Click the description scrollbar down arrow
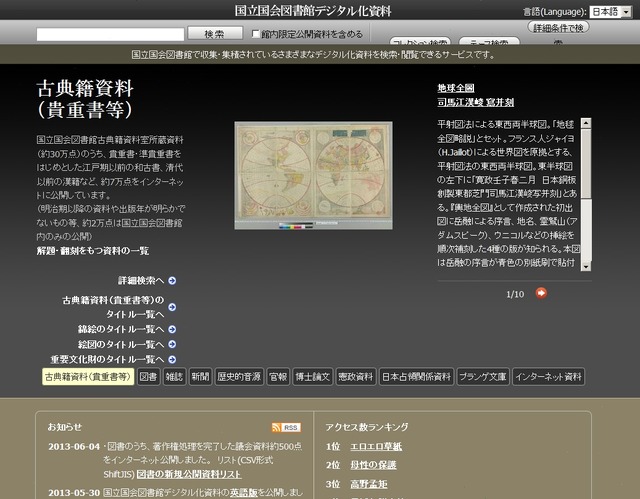The image size is (640, 499). click(586, 266)
